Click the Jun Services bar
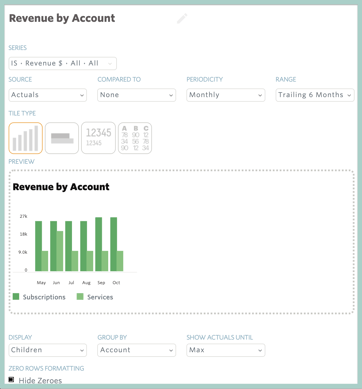The image size is (362, 389). [x=60, y=251]
